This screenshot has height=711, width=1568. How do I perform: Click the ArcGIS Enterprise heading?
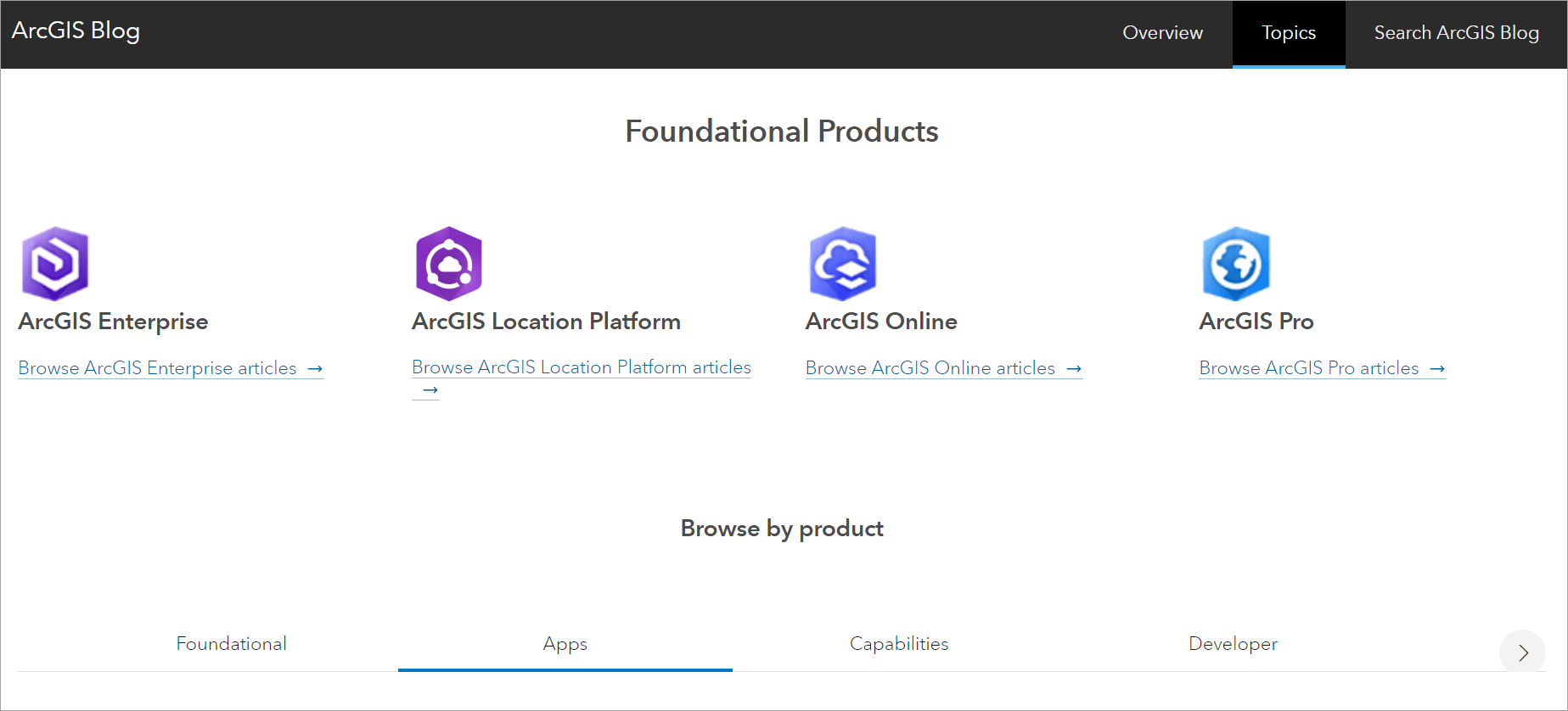click(x=113, y=322)
